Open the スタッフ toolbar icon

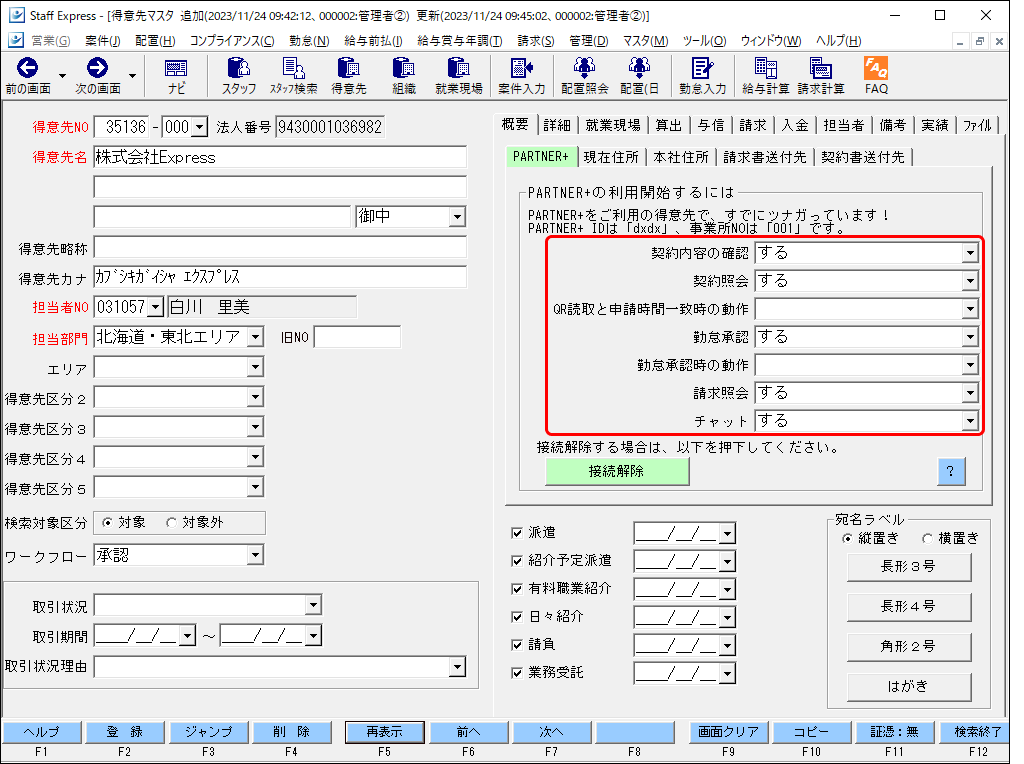[238, 68]
